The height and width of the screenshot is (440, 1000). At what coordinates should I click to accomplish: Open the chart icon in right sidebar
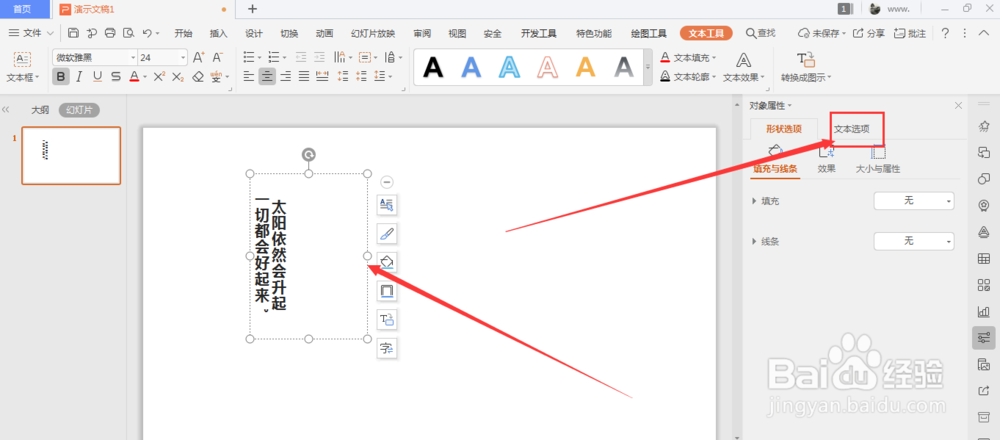coord(983,311)
